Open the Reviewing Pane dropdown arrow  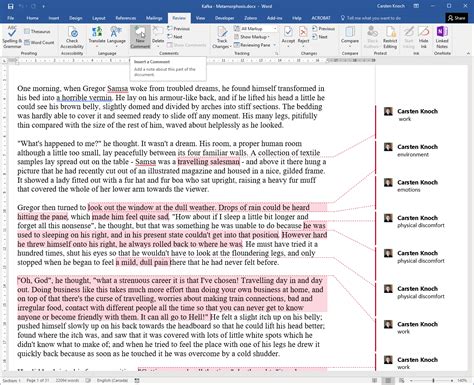(275, 45)
